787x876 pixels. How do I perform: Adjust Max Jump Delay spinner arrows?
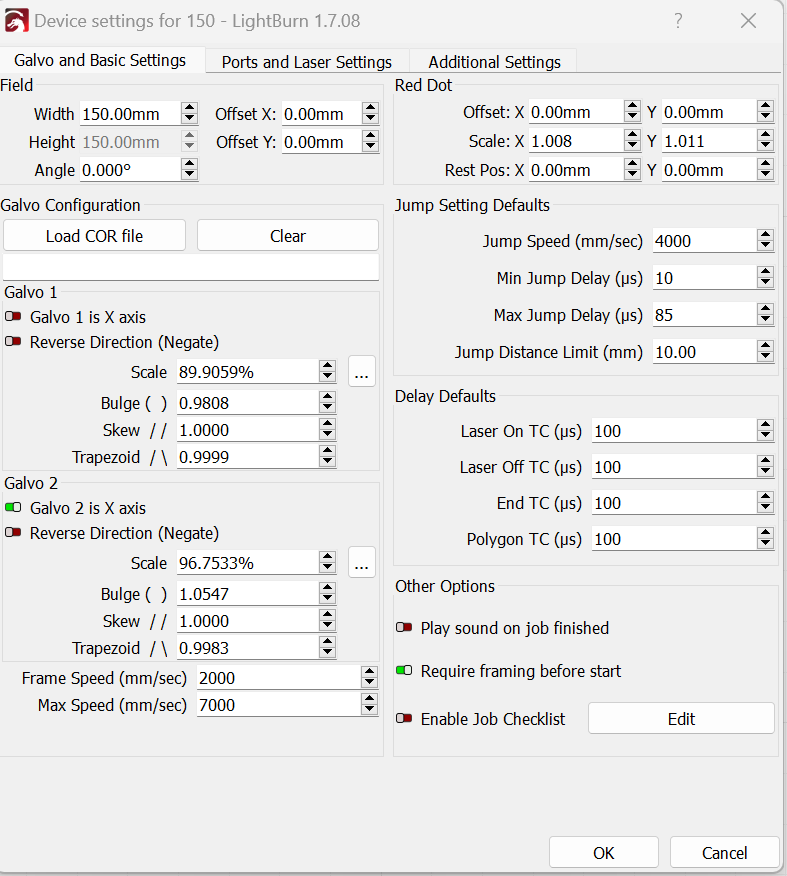pyautogui.click(x=766, y=315)
